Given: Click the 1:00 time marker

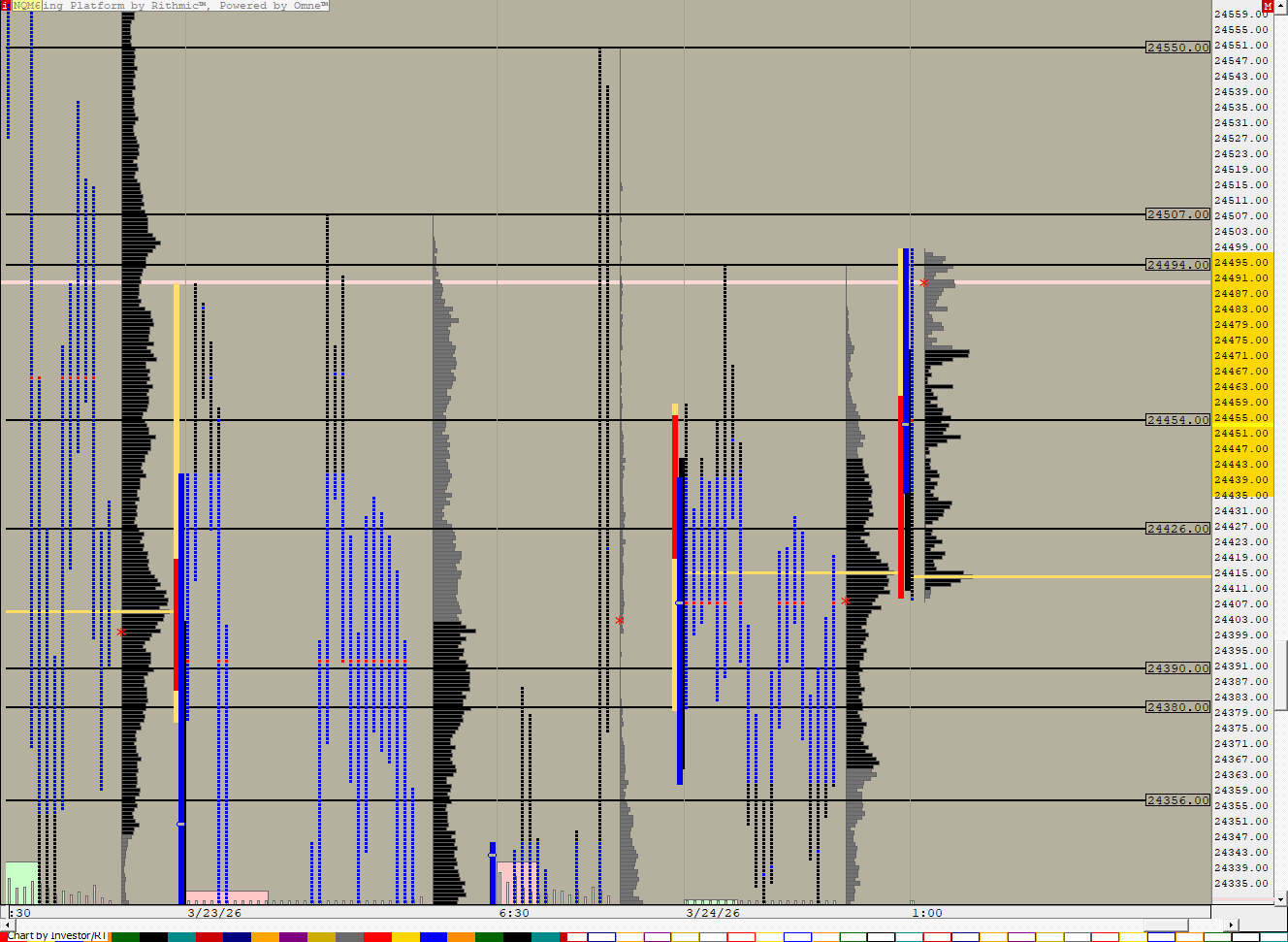Looking at the screenshot, I should pyautogui.click(x=926, y=913).
